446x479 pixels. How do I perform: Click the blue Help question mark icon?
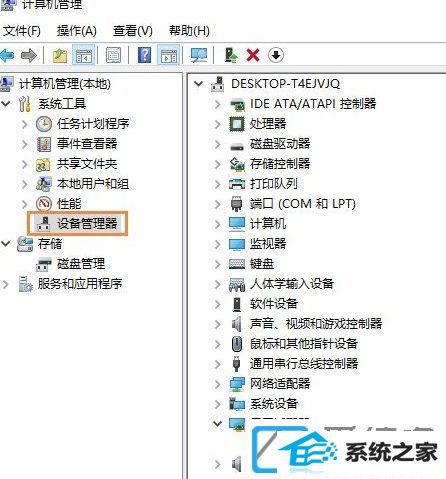point(144,55)
